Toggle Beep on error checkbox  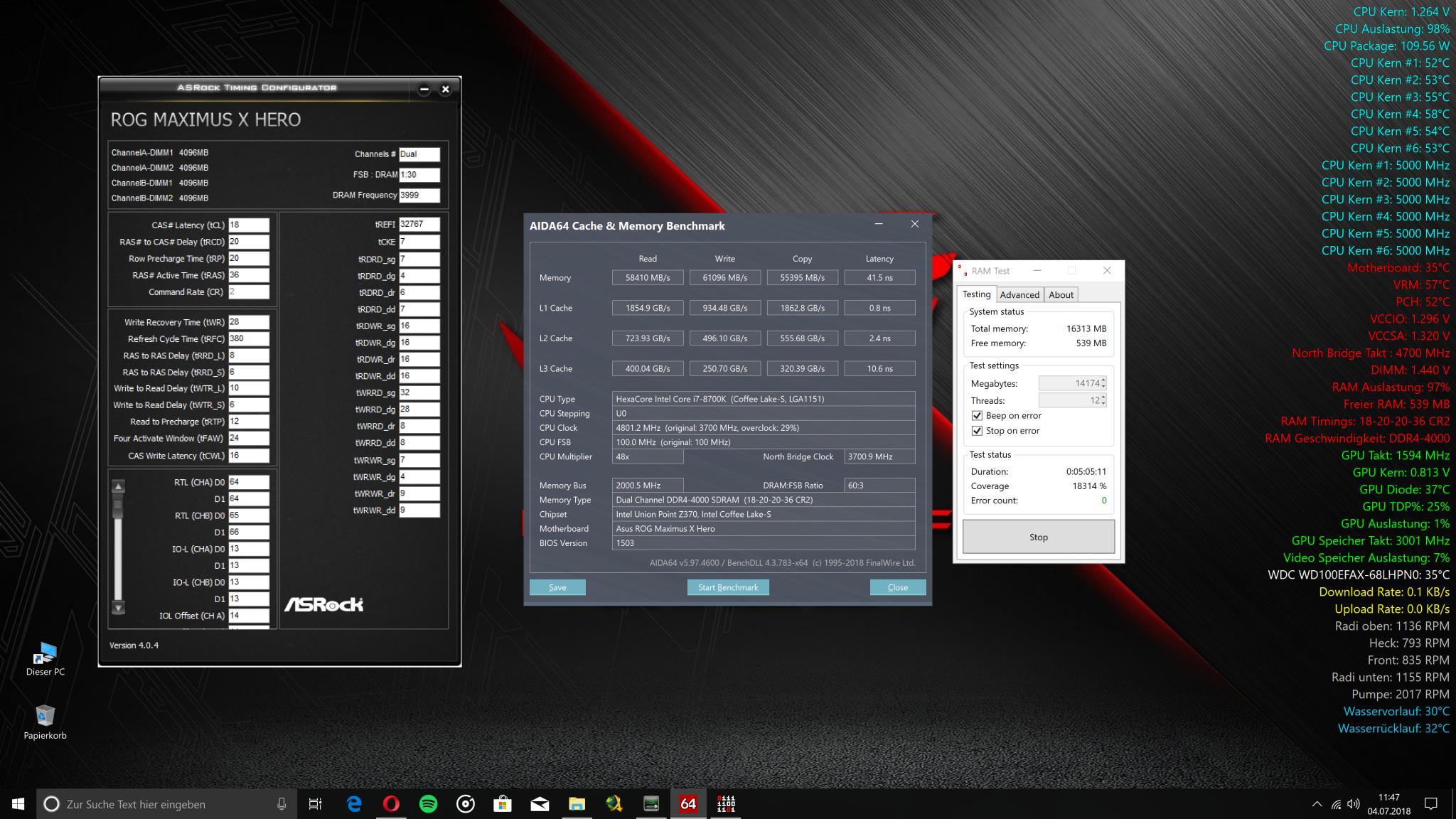[977, 416]
